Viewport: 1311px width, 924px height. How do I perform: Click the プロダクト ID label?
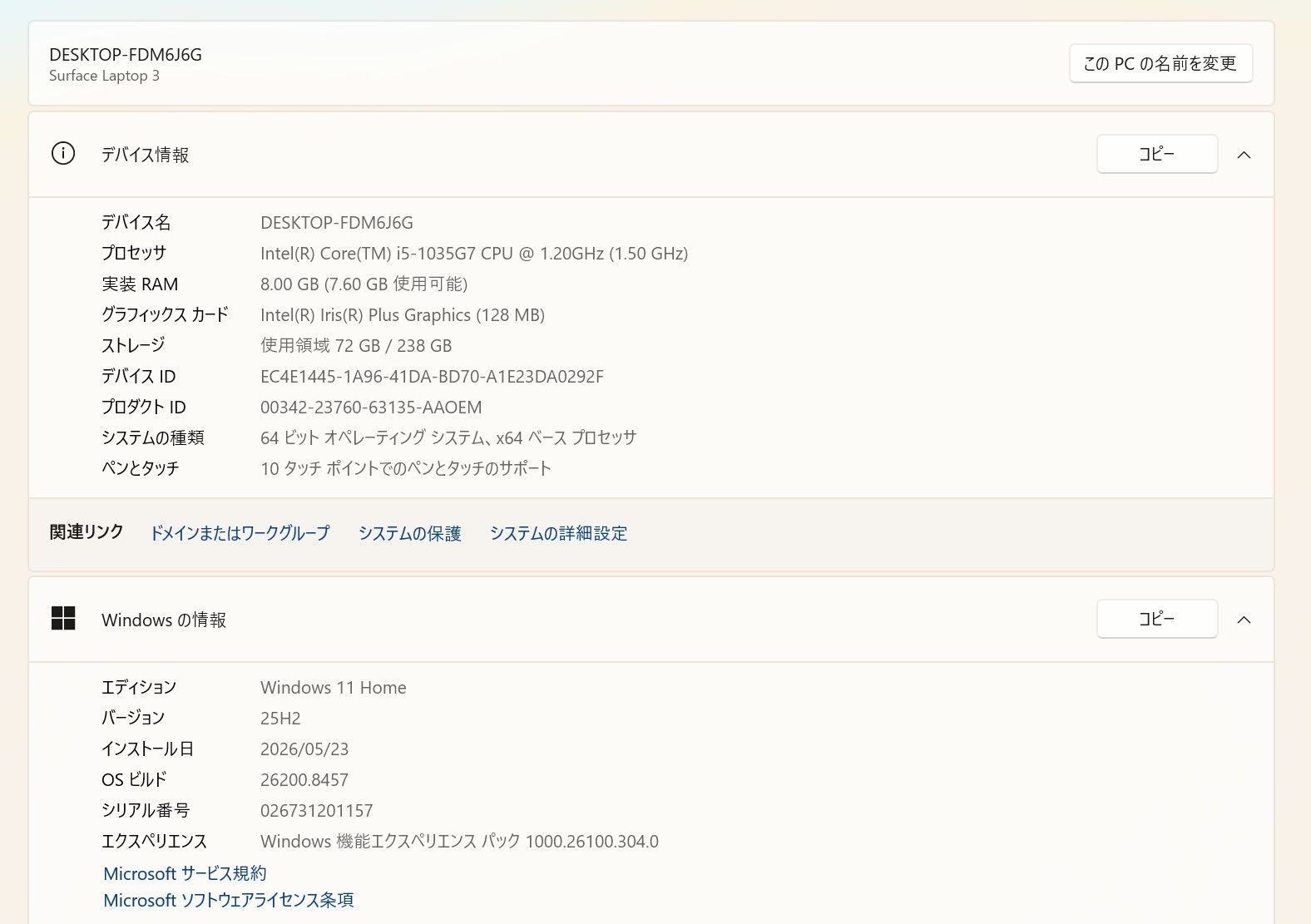tap(144, 407)
